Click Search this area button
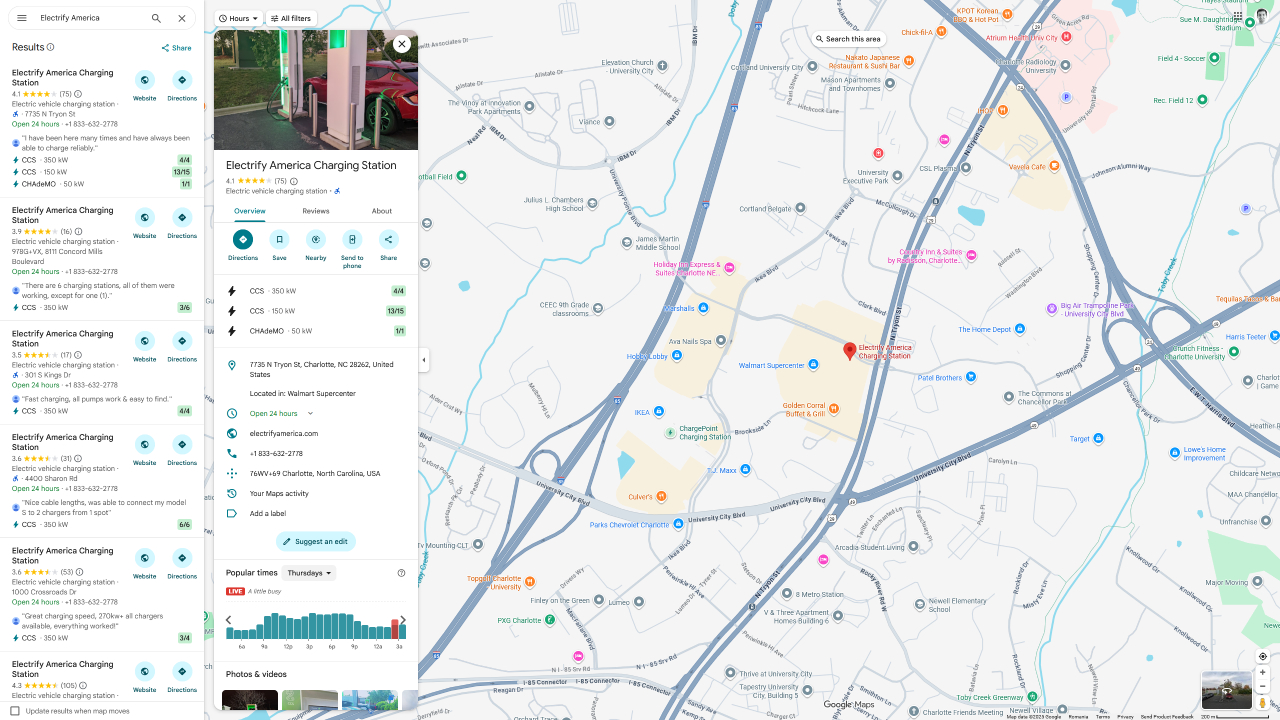Viewport: 1280px width, 720px height. coord(848,39)
